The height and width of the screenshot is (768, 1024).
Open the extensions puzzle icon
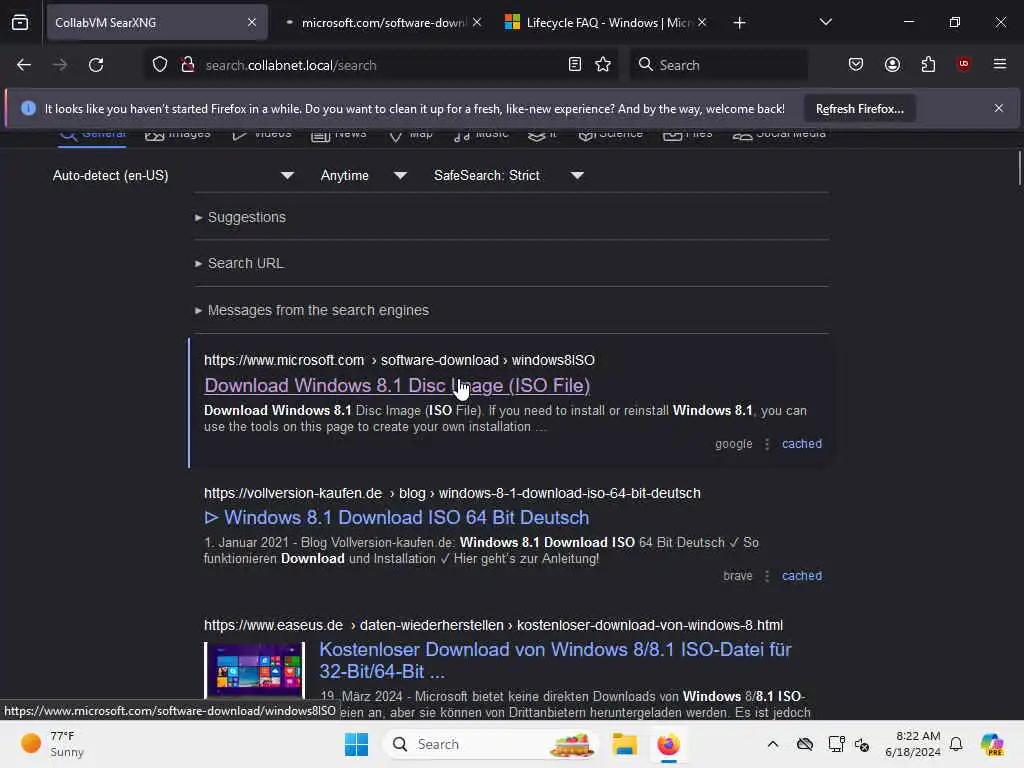point(928,64)
